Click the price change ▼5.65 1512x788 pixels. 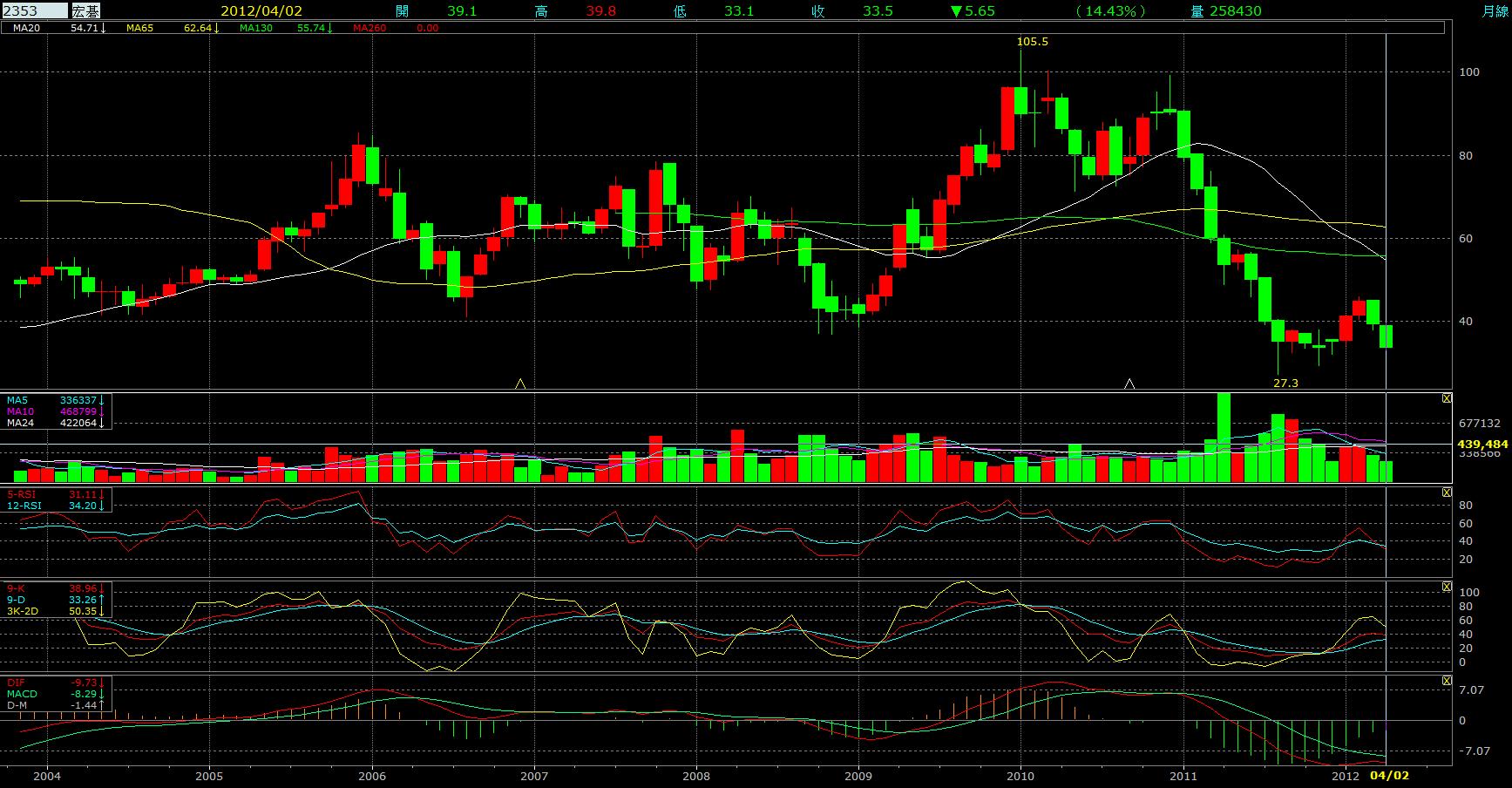[973, 10]
